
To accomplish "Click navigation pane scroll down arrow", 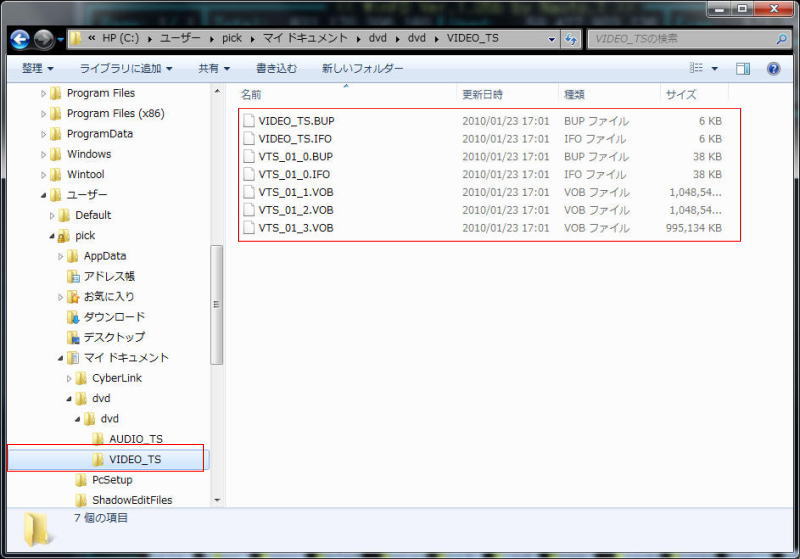I will (x=217, y=500).
